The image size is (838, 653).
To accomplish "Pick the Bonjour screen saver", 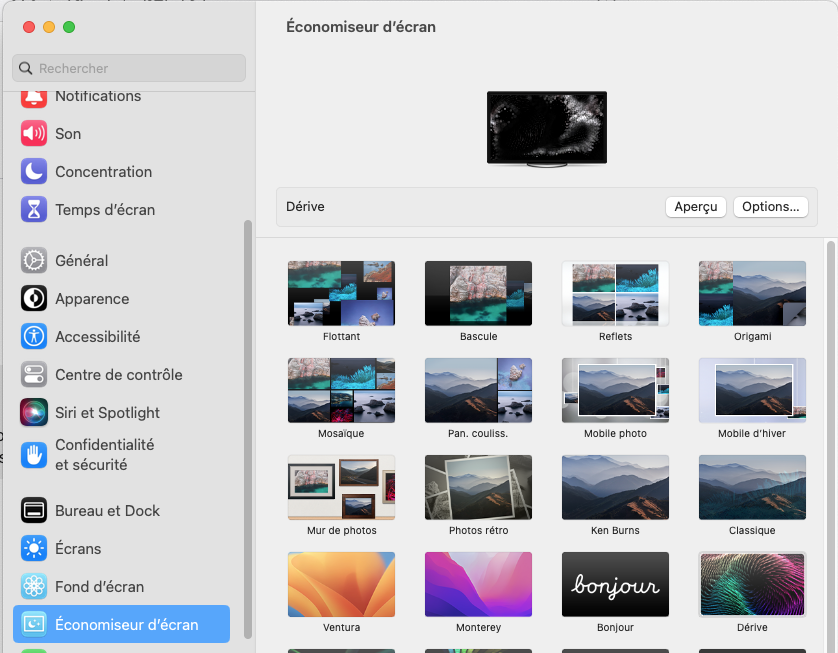I will pos(615,585).
